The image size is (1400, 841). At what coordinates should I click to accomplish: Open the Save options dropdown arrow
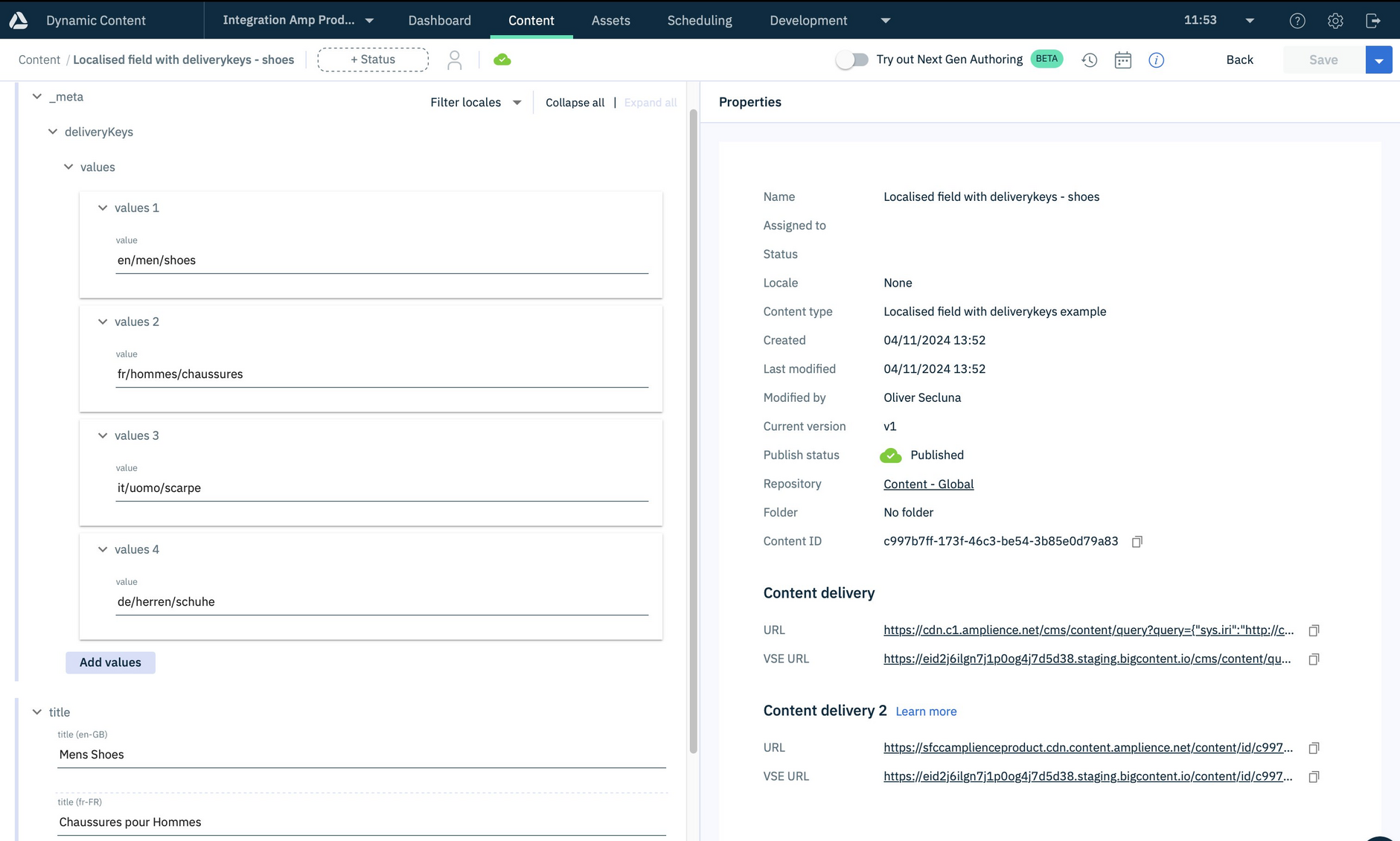point(1379,60)
